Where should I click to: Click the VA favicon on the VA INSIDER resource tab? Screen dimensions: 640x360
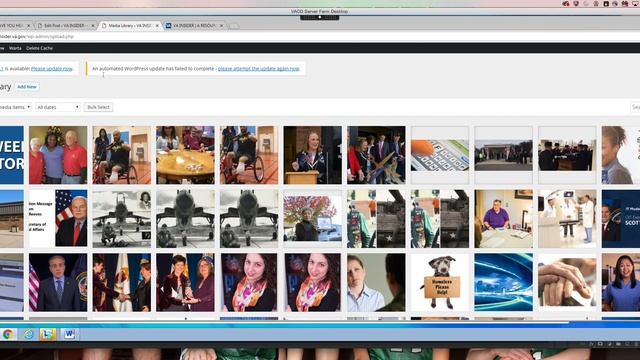(168, 25)
